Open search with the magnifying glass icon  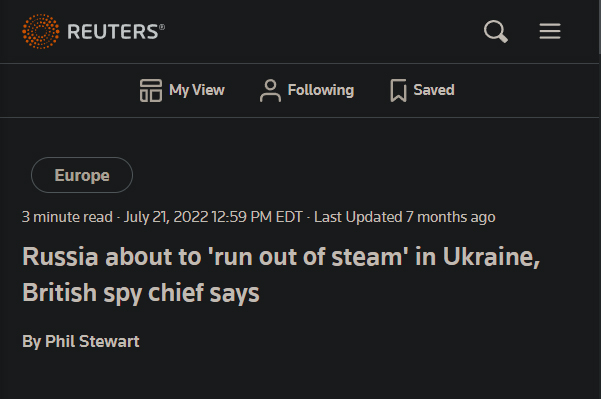496,31
